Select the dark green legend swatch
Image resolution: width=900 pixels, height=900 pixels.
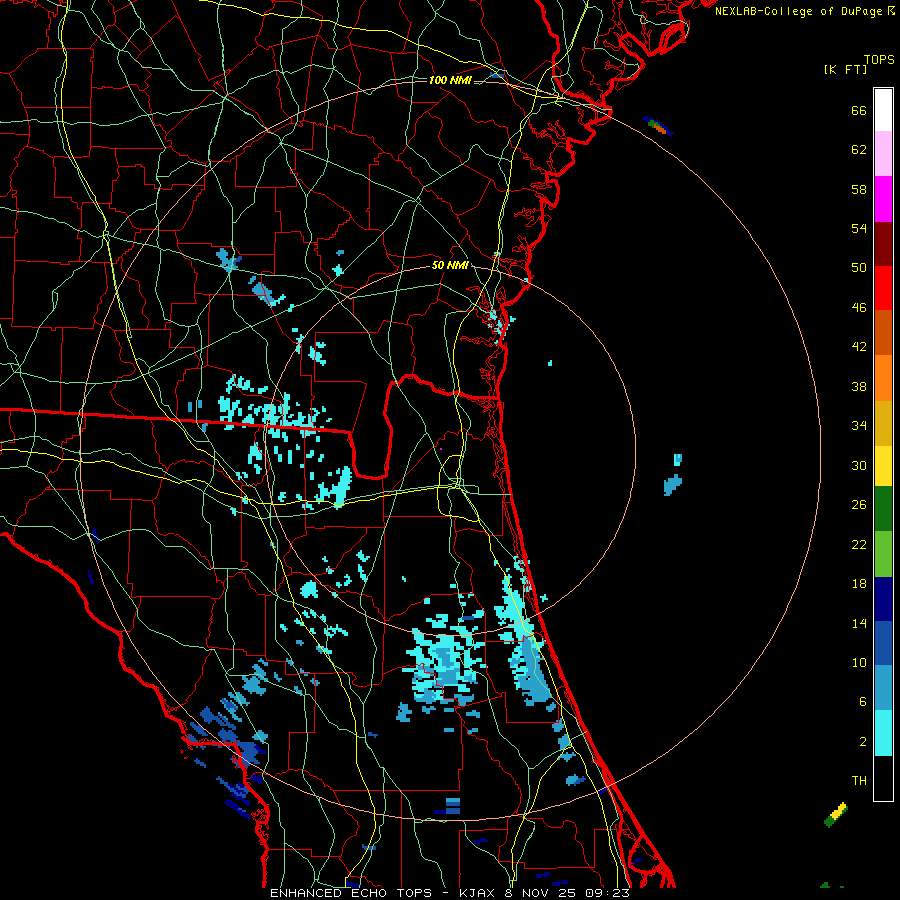pos(883,509)
